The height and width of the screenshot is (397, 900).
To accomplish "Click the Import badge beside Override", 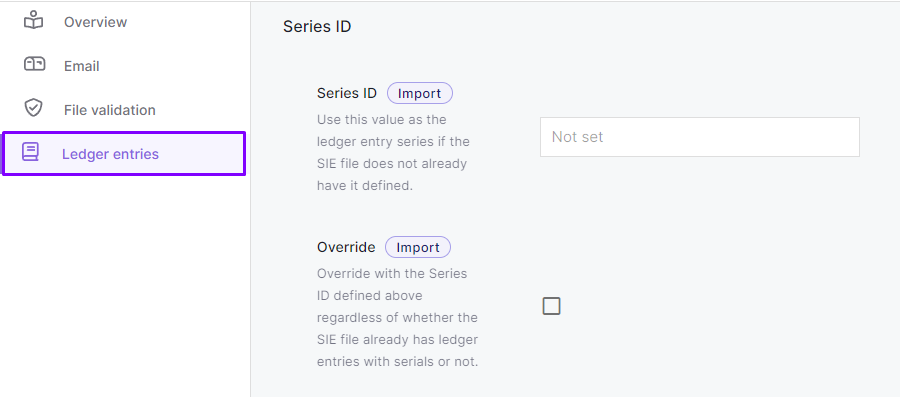I will (418, 247).
